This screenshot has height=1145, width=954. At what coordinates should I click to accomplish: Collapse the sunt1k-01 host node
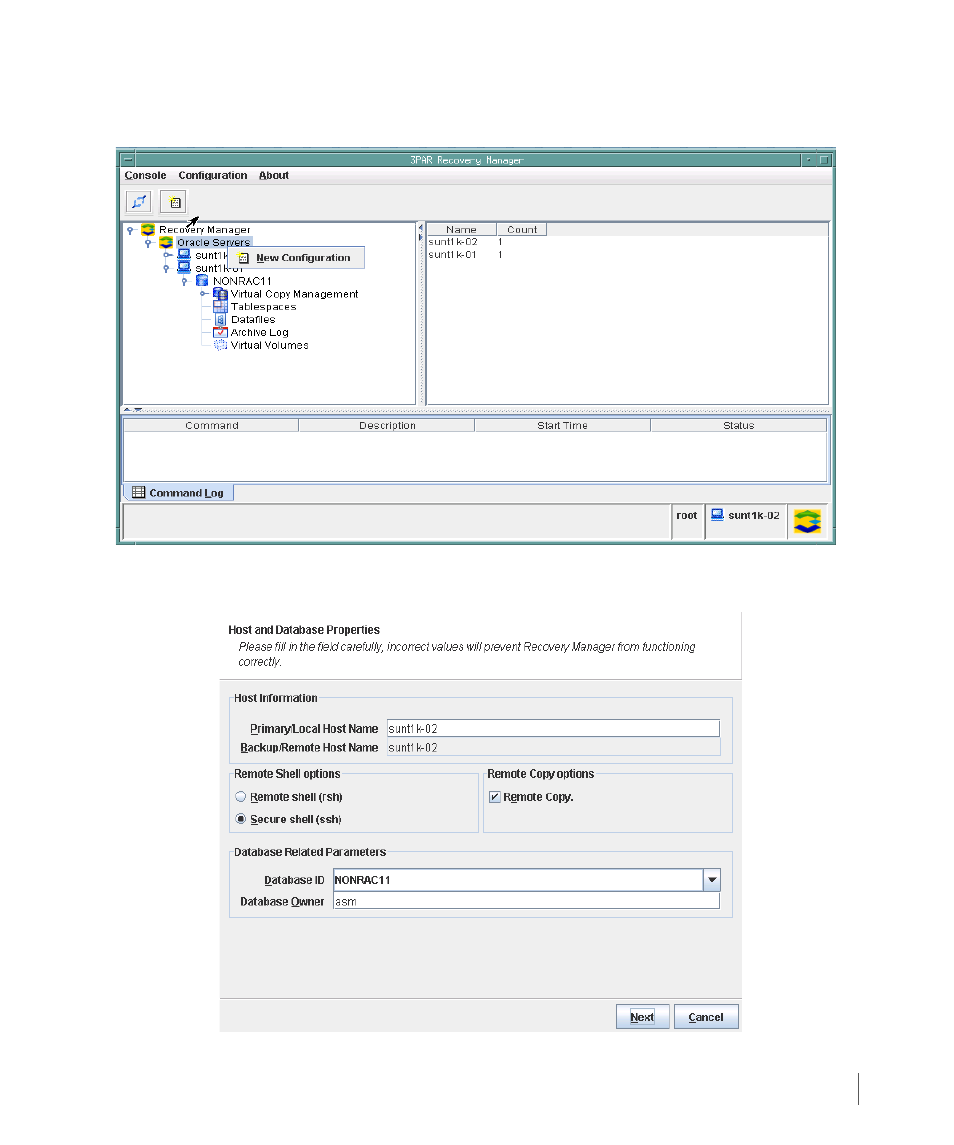(167, 269)
